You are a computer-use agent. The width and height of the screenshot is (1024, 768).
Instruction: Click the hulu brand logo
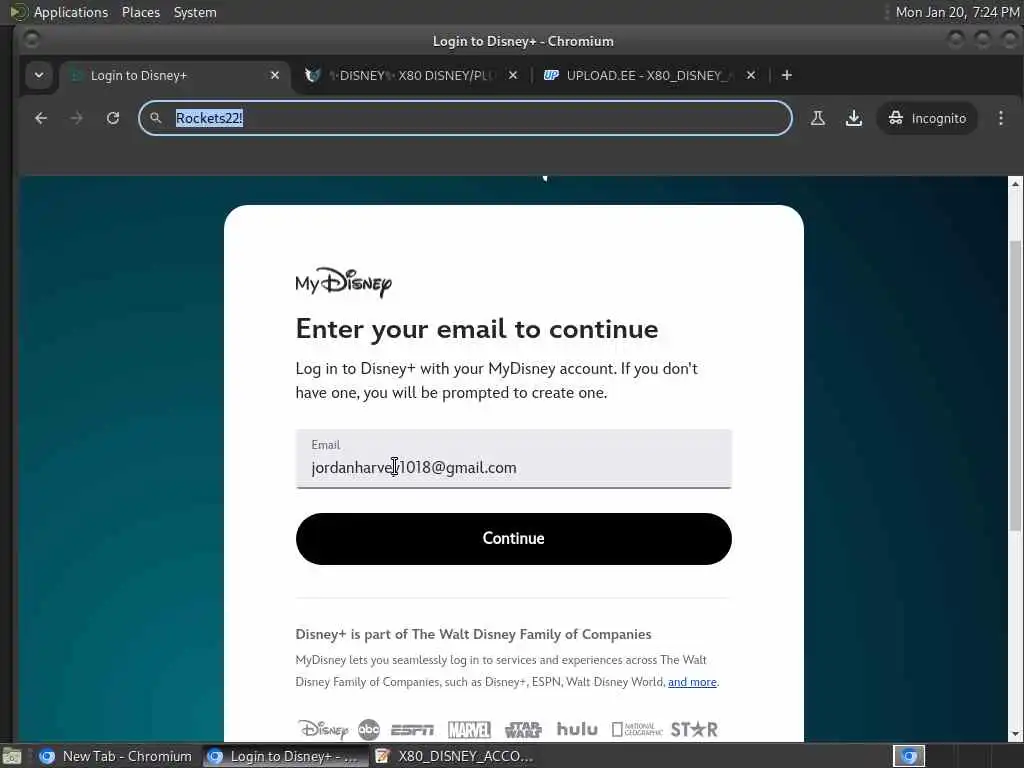pyautogui.click(x=577, y=729)
